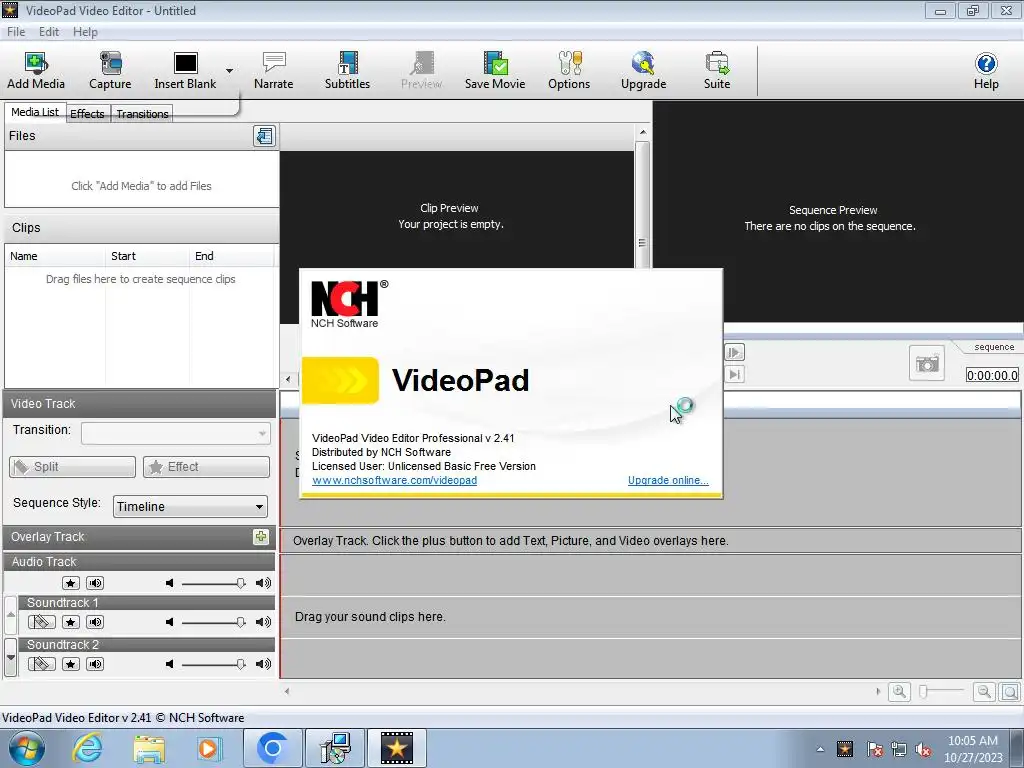Open Help from the toolbar
This screenshot has width=1024, height=768.
point(986,71)
